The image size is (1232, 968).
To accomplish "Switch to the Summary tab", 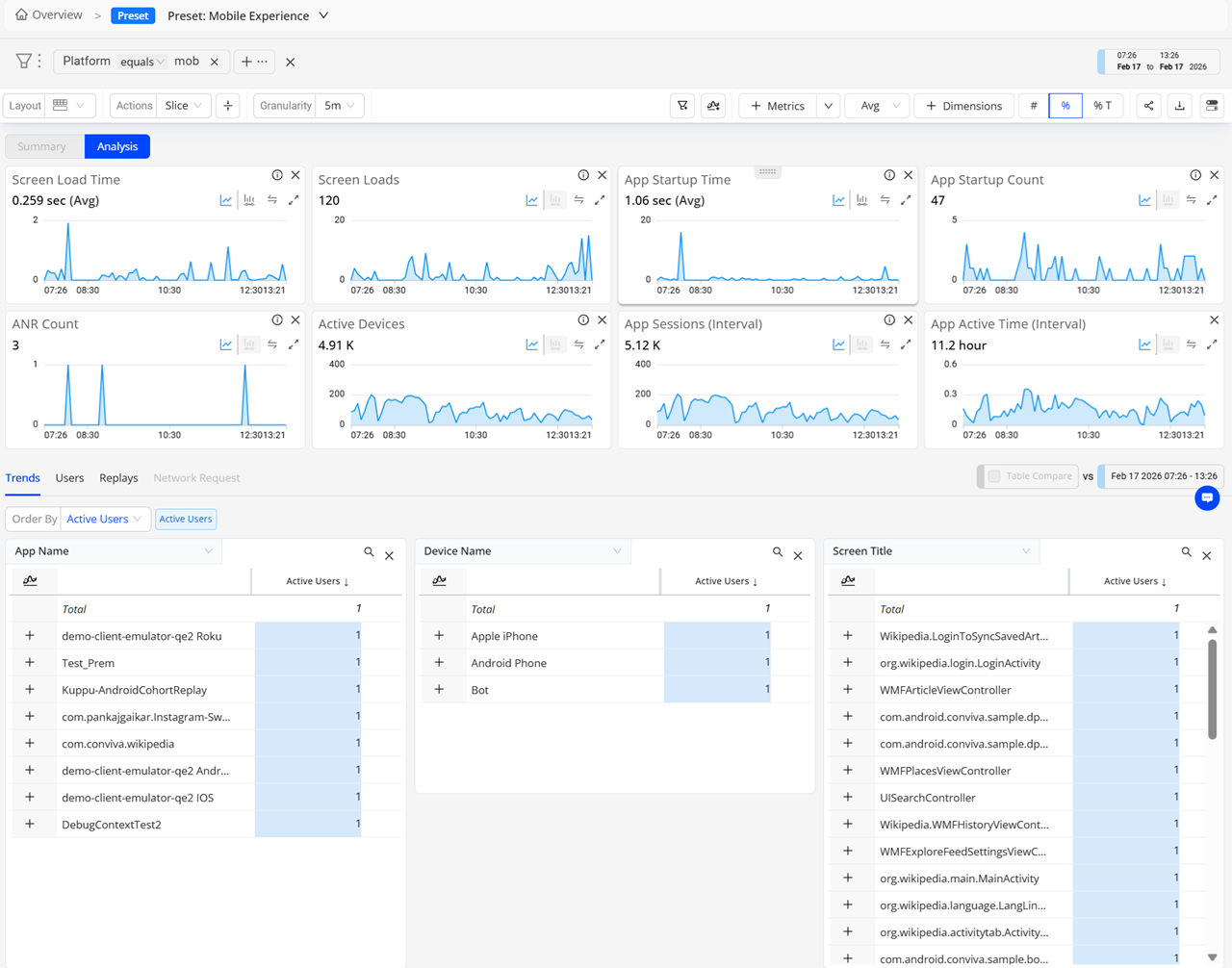I will 42,146.
